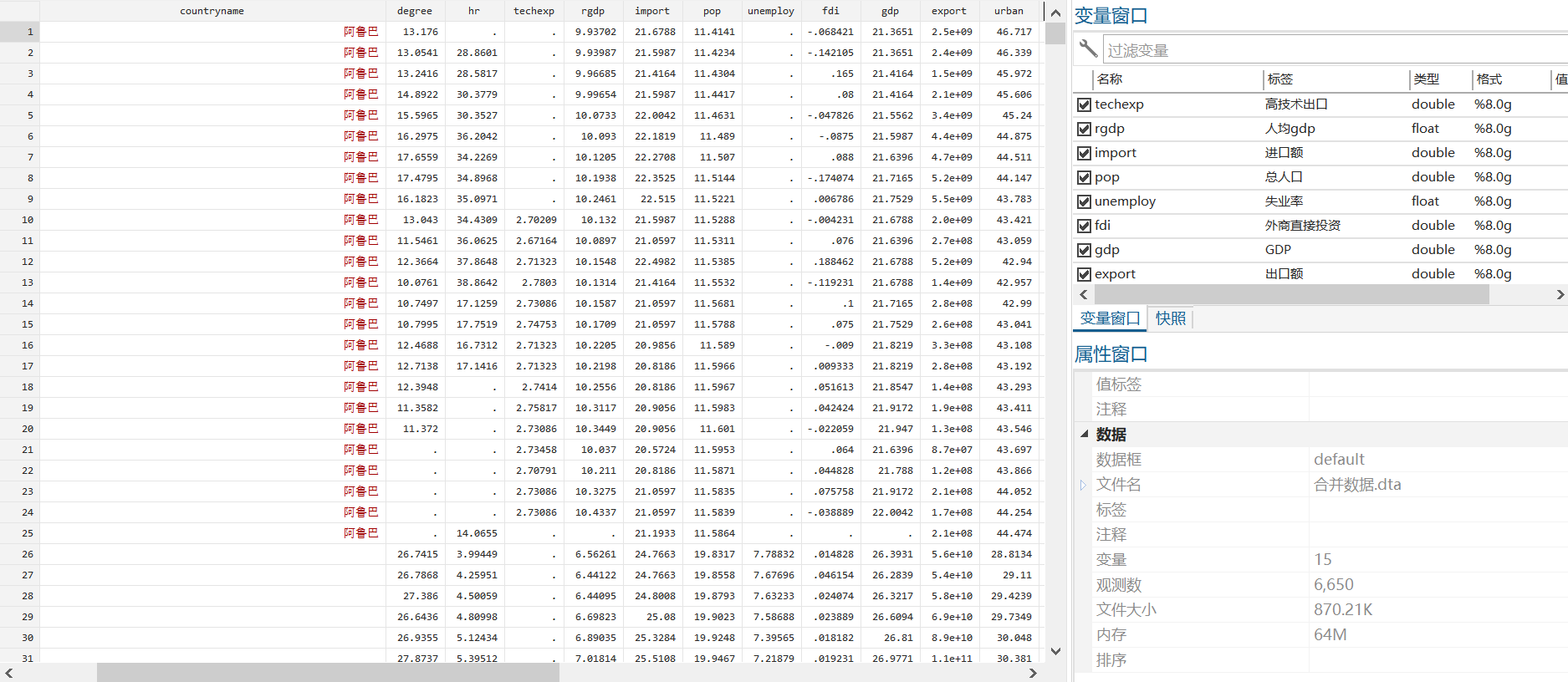Screen dimensions: 1568x682
Task: Click variables list scroll left arrow
Action: [x=1084, y=294]
